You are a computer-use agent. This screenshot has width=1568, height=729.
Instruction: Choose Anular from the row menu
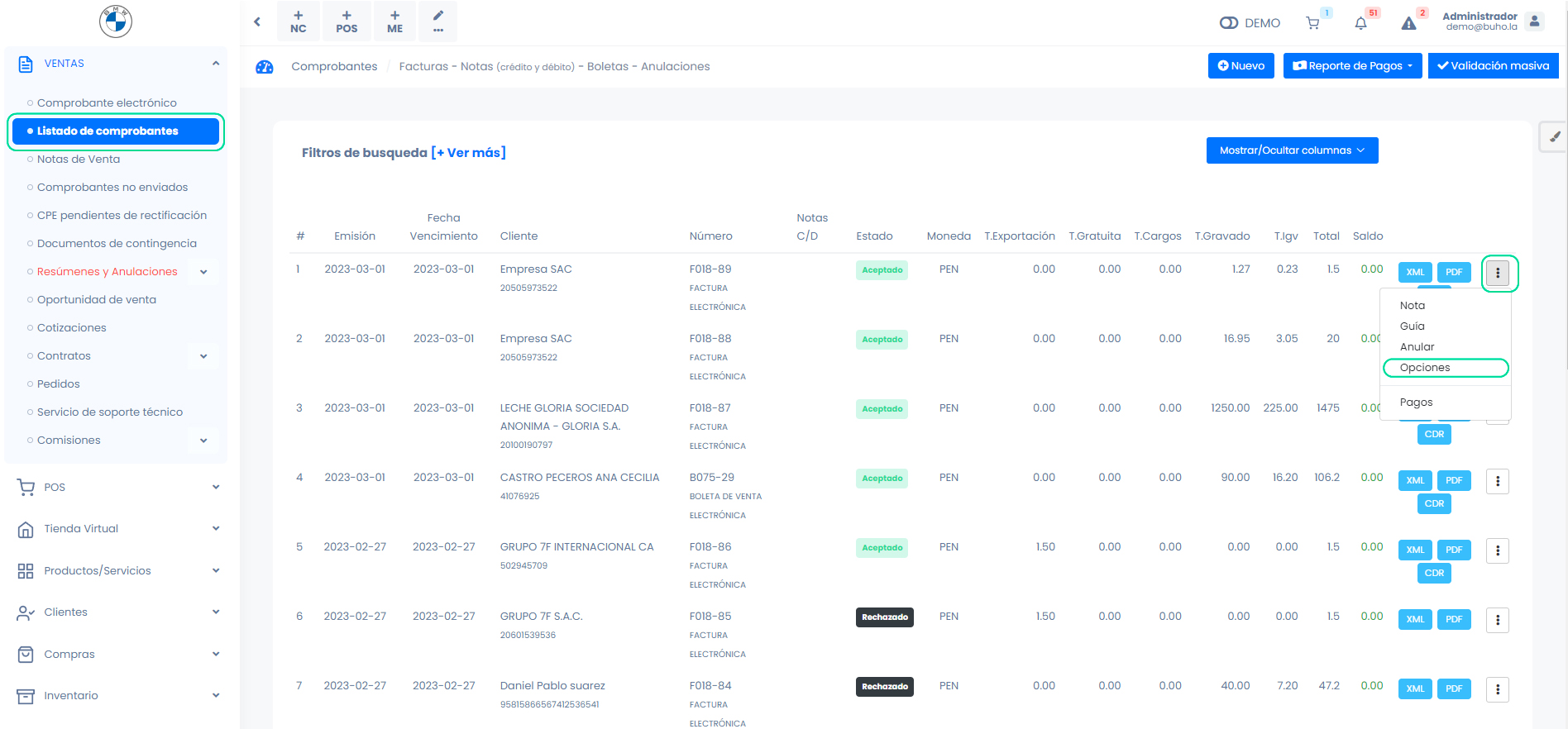(1417, 347)
